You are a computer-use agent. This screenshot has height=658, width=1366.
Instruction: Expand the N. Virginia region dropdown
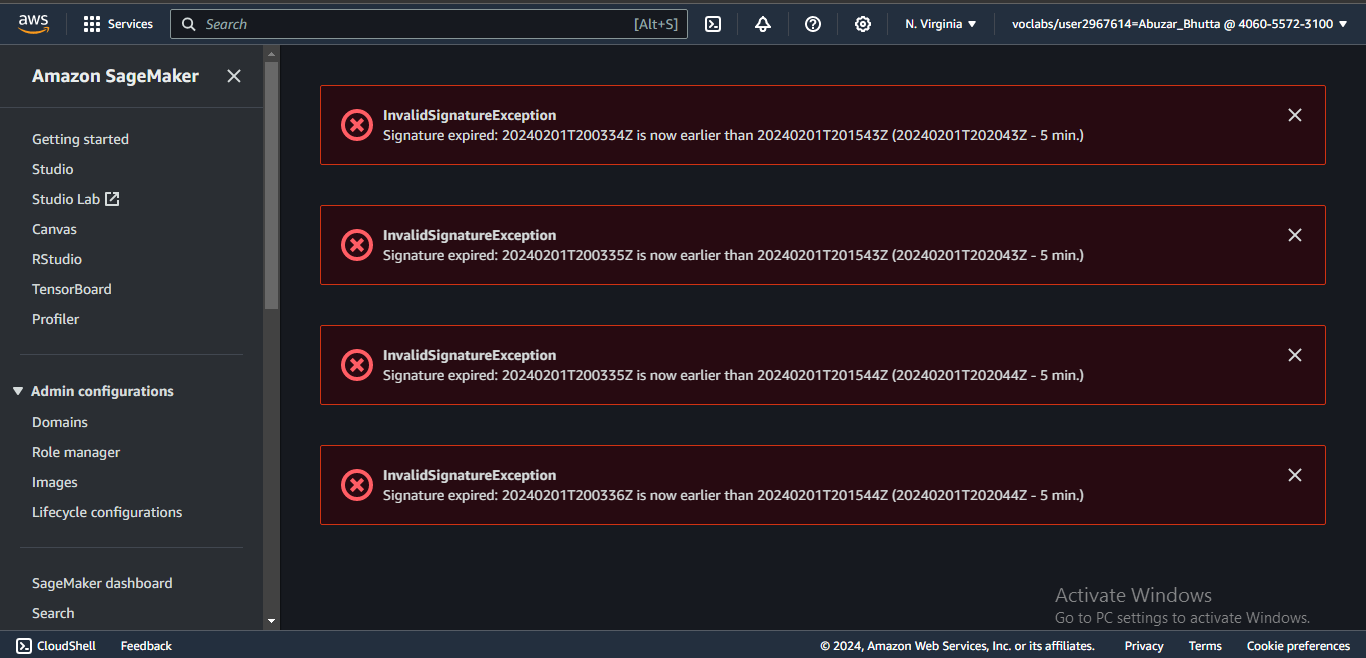(x=941, y=24)
